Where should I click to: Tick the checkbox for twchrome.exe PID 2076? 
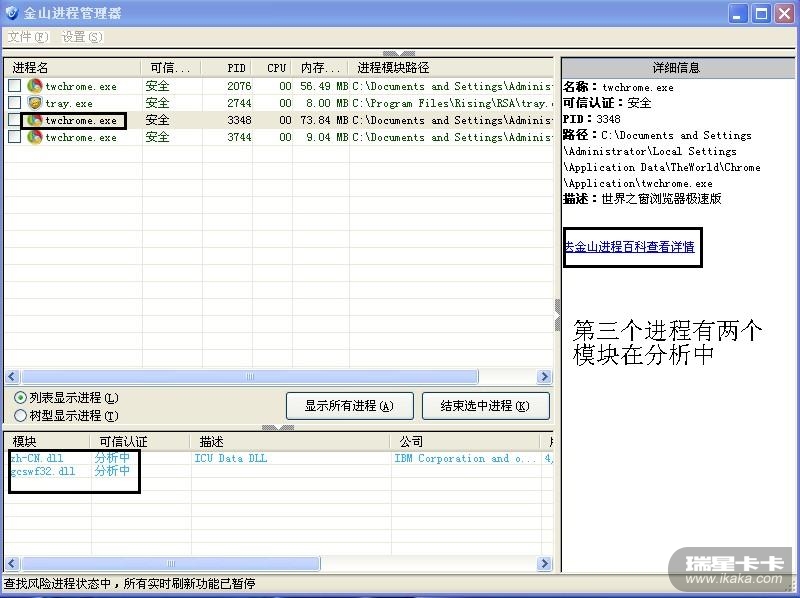tap(14, 85)
